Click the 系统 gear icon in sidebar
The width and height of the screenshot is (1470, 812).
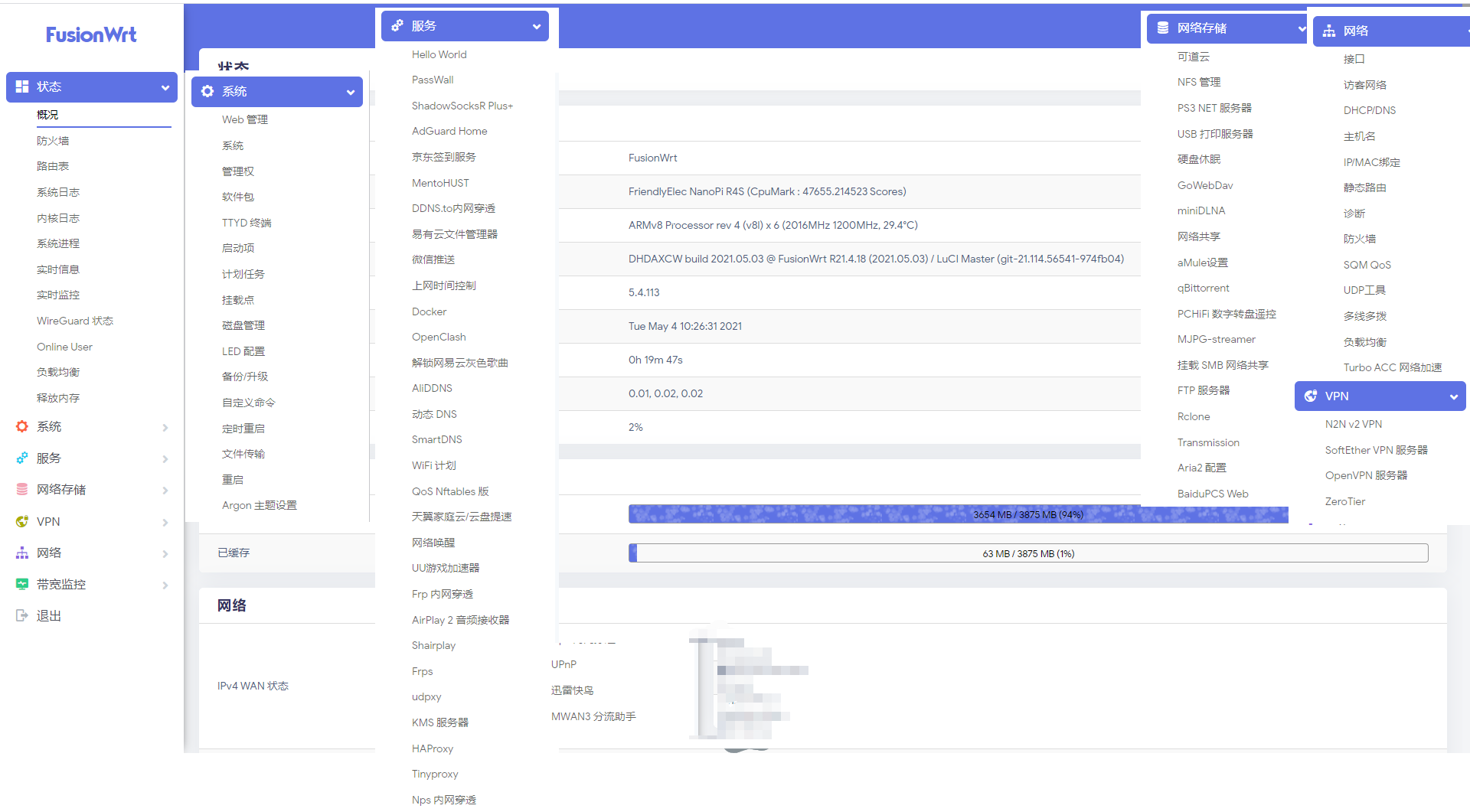21,426
